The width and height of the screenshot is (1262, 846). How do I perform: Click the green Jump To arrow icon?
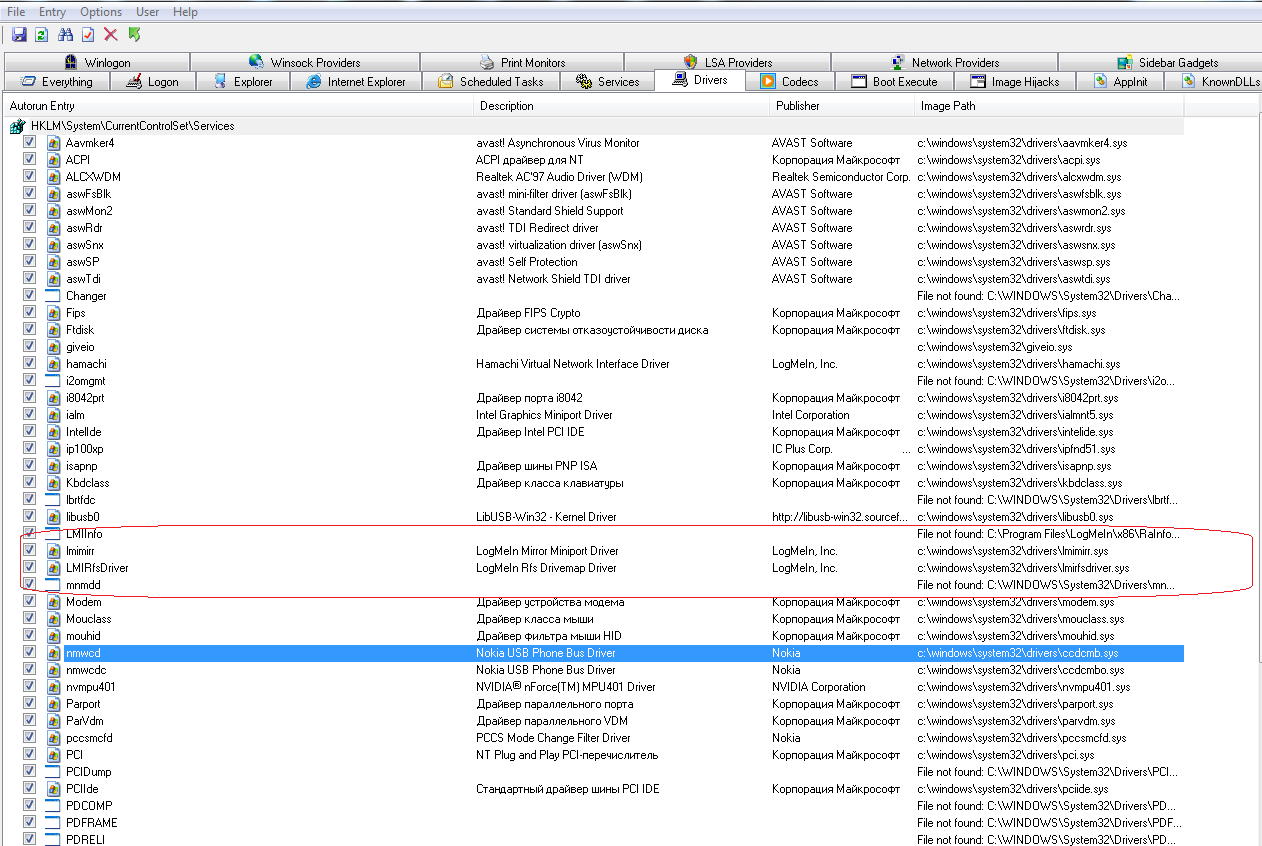pos(134,35)
